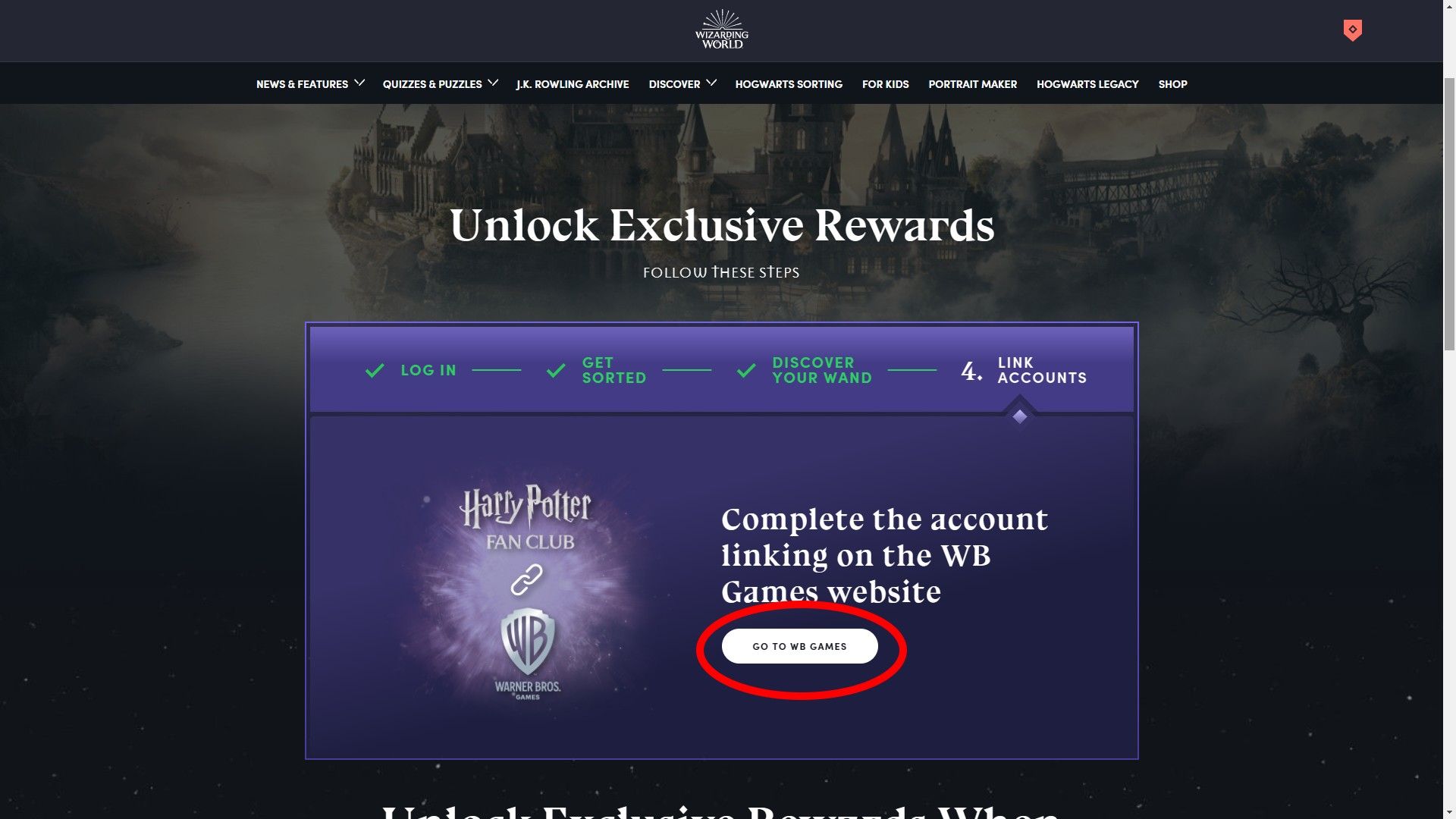This screenshot has height=819, width=1456.
Task: Open Hogwarts Sorting in navigation
Action: pos(789,84)
